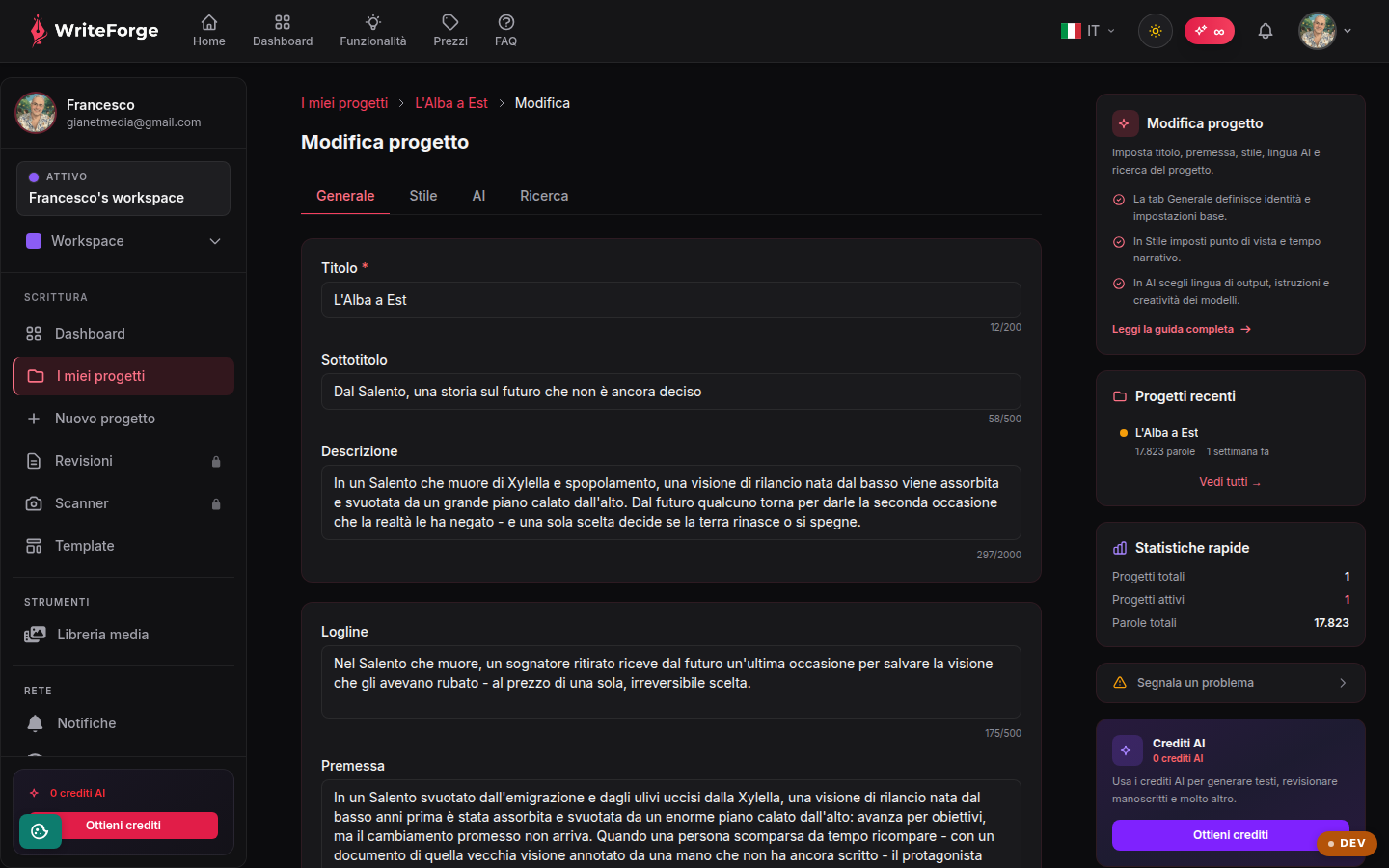The width and height of the screenshot is (1389, 868).
Task: Open Leggi la guida completa link
Action: 1181,330
